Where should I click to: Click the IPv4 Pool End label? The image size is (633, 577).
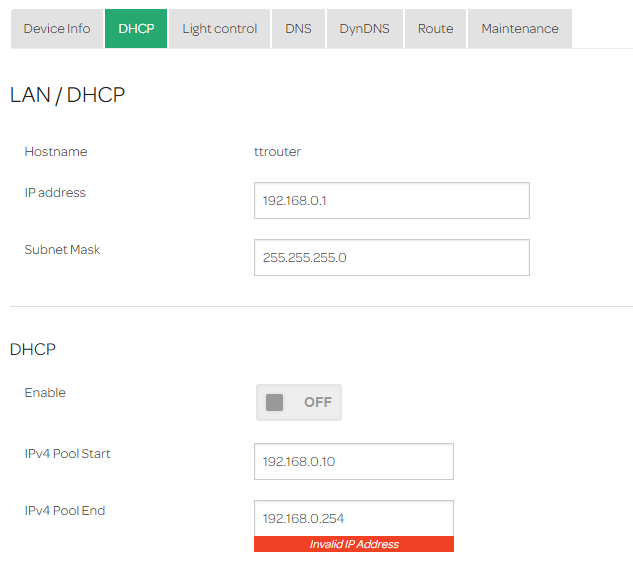pos(65,511)
